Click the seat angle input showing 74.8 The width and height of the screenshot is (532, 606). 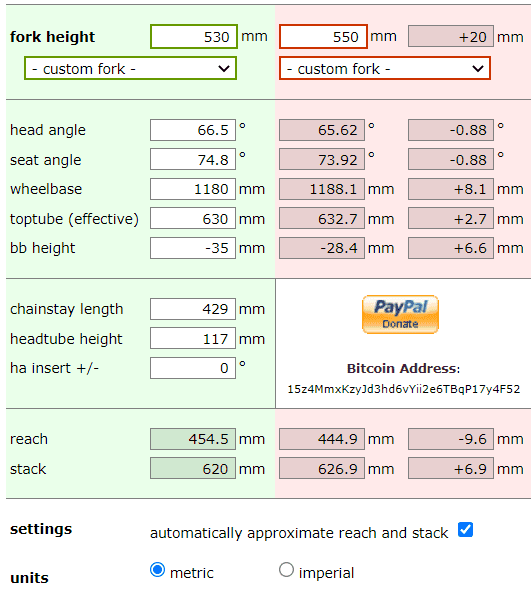(x=193, y=159)
